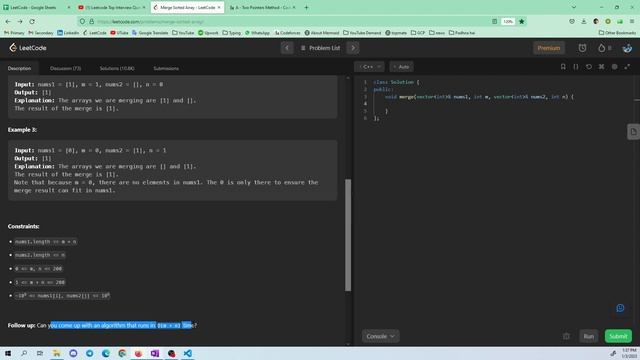The height and width of the screenshot is (360, 640).
Task: Close the Merge Sorted Array tab
Action: tap(219, 7)
